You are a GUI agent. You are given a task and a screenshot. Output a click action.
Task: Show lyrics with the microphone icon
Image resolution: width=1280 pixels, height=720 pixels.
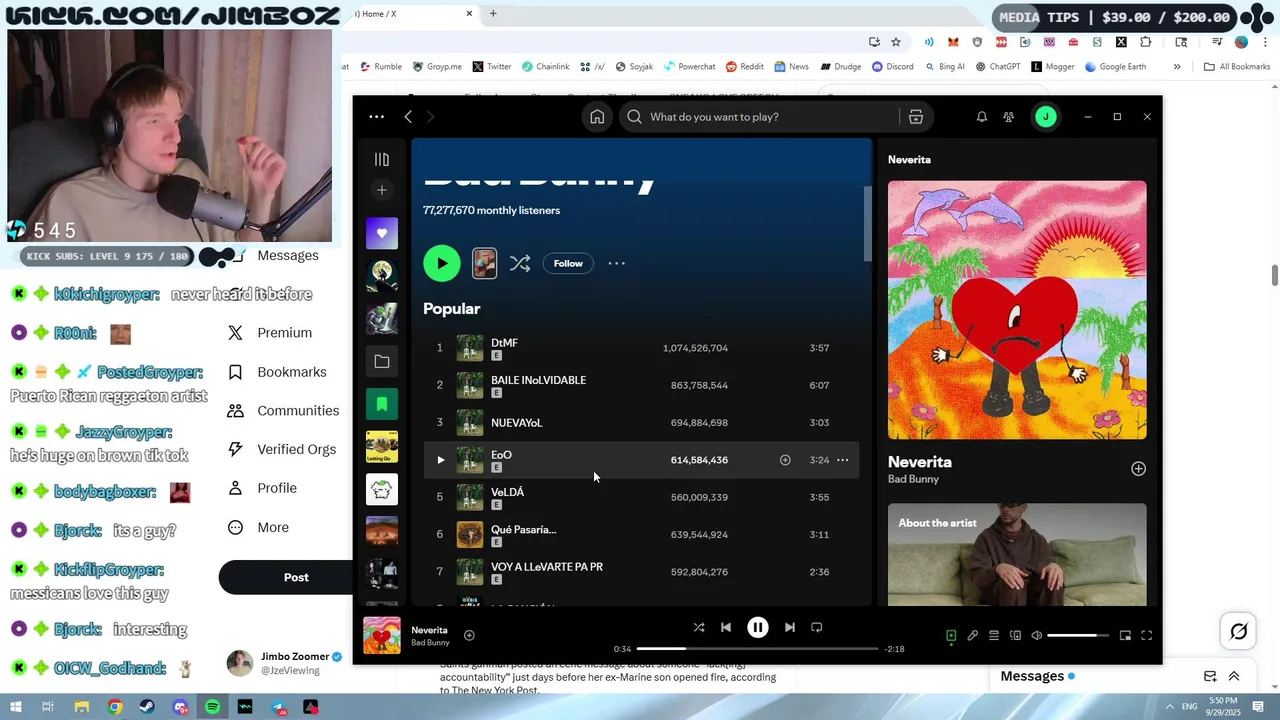point(972,635)
